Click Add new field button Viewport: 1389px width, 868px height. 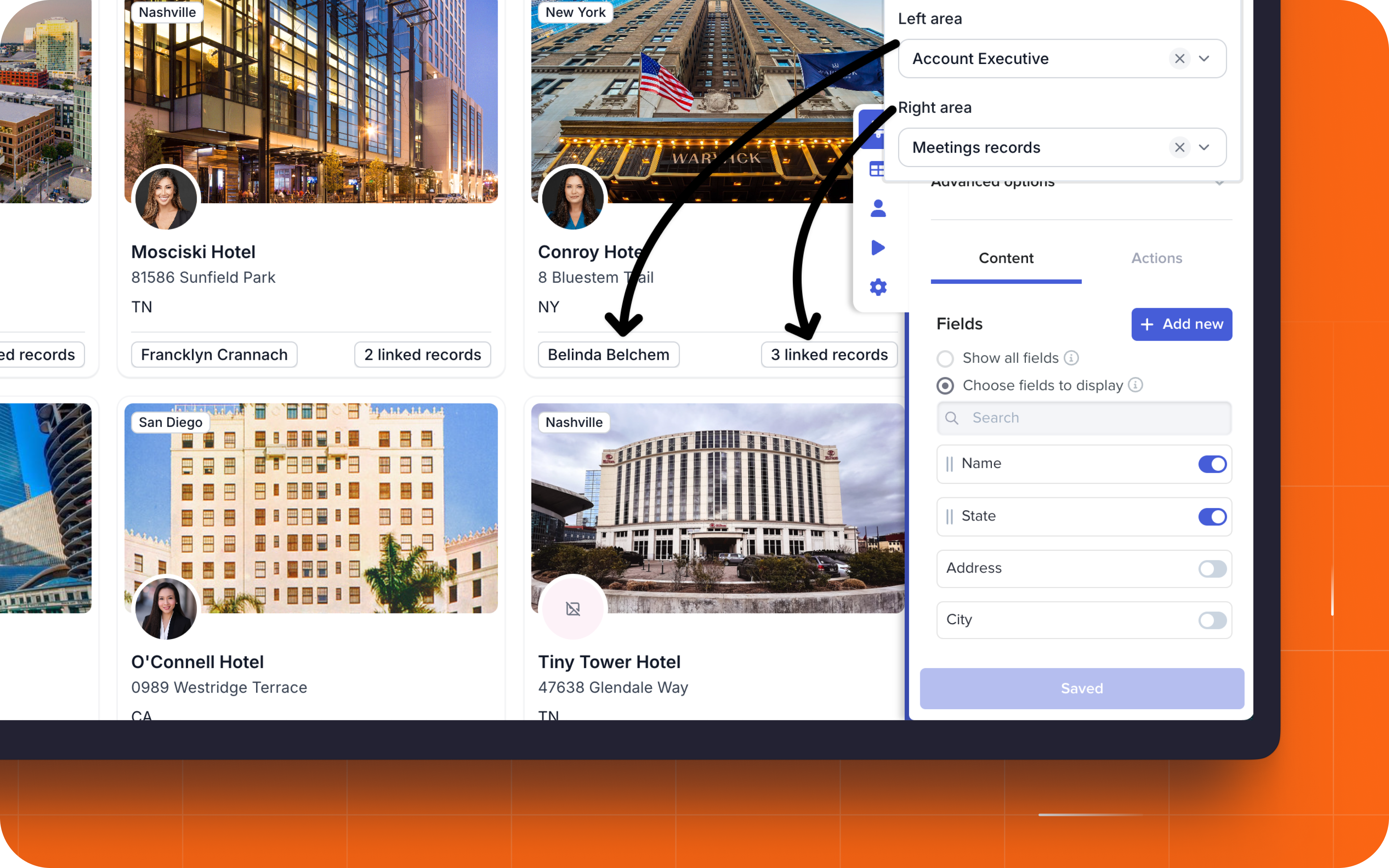pyautogui.click(x=1182, y=323)
